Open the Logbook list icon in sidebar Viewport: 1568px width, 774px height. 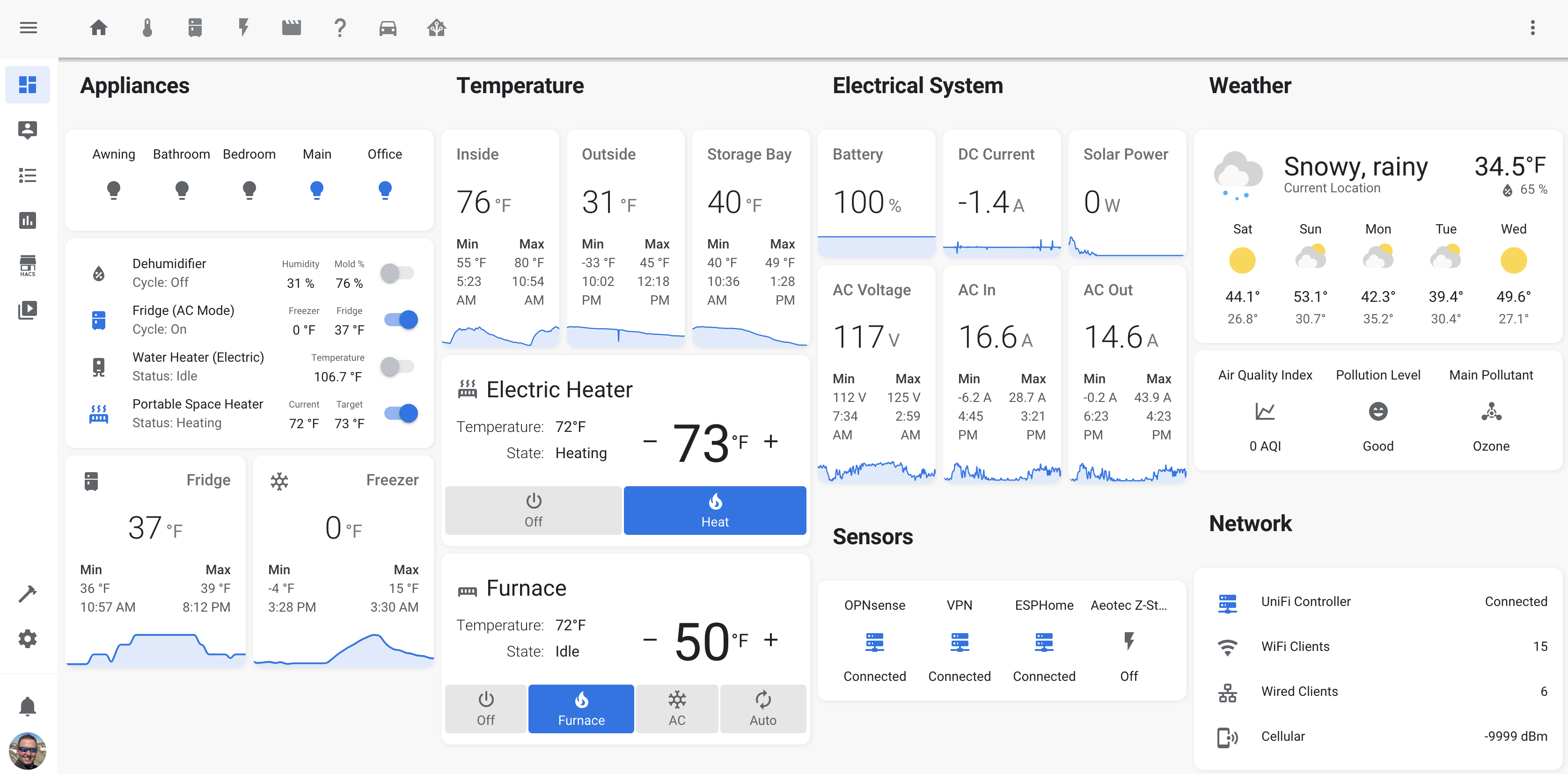click(28, 175)
